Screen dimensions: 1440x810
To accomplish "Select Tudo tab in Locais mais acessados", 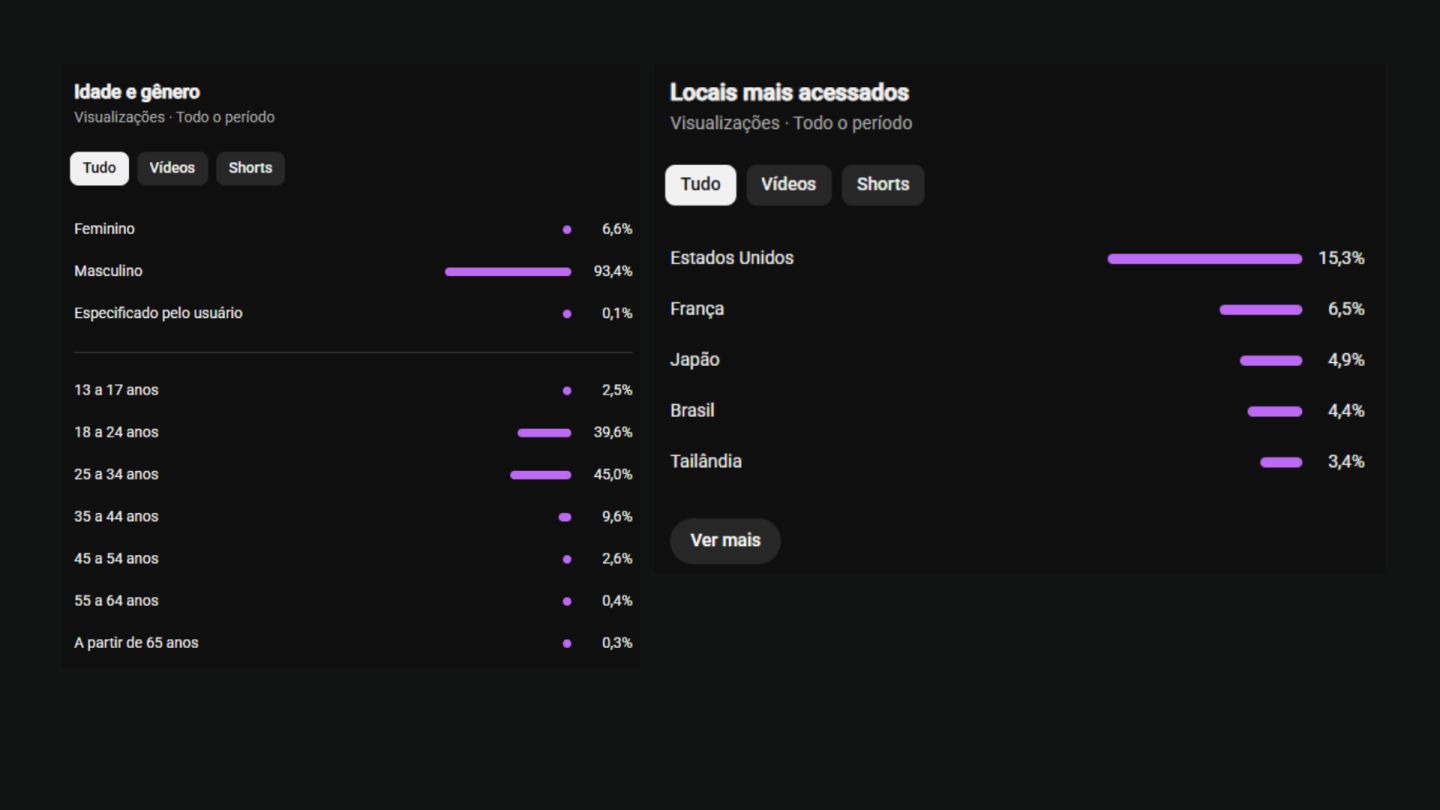I will [700, 185].
